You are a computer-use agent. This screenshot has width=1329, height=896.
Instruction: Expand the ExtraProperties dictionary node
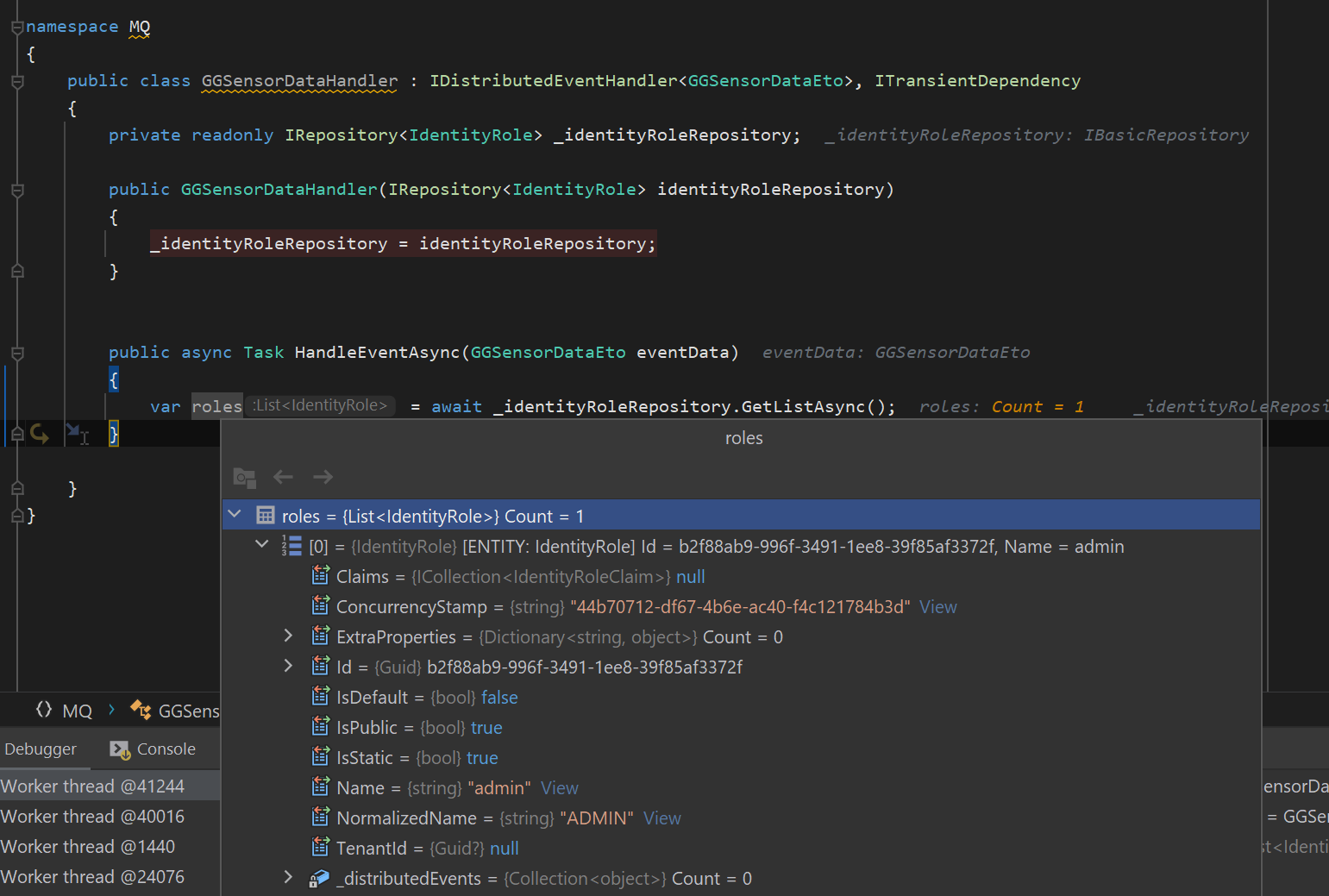pos(289,636)
